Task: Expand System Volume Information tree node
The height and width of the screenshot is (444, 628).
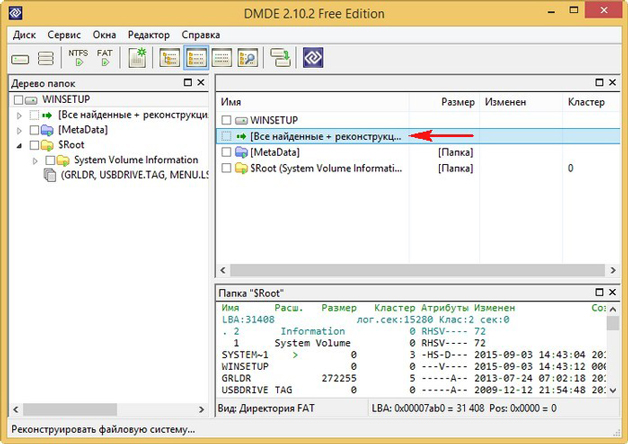Action: click(x=35, y=160)
